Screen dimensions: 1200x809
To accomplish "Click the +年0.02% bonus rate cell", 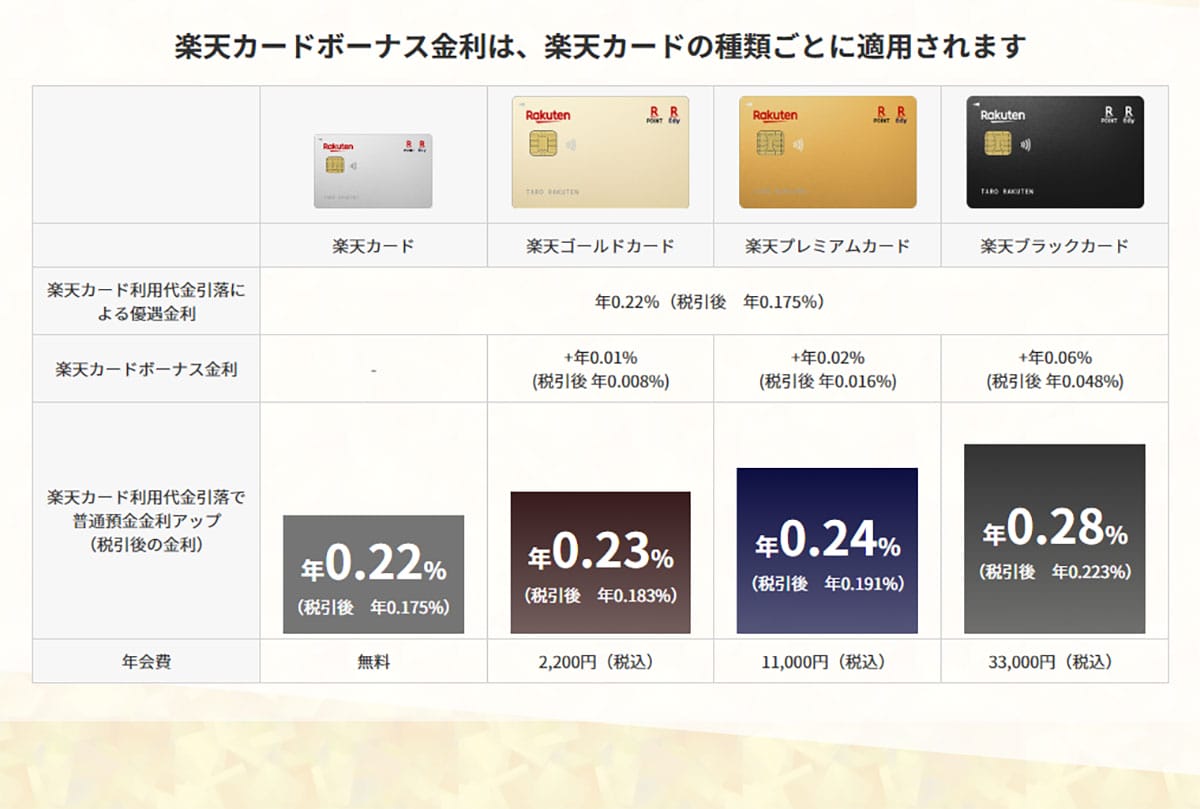I will [827, 368].
